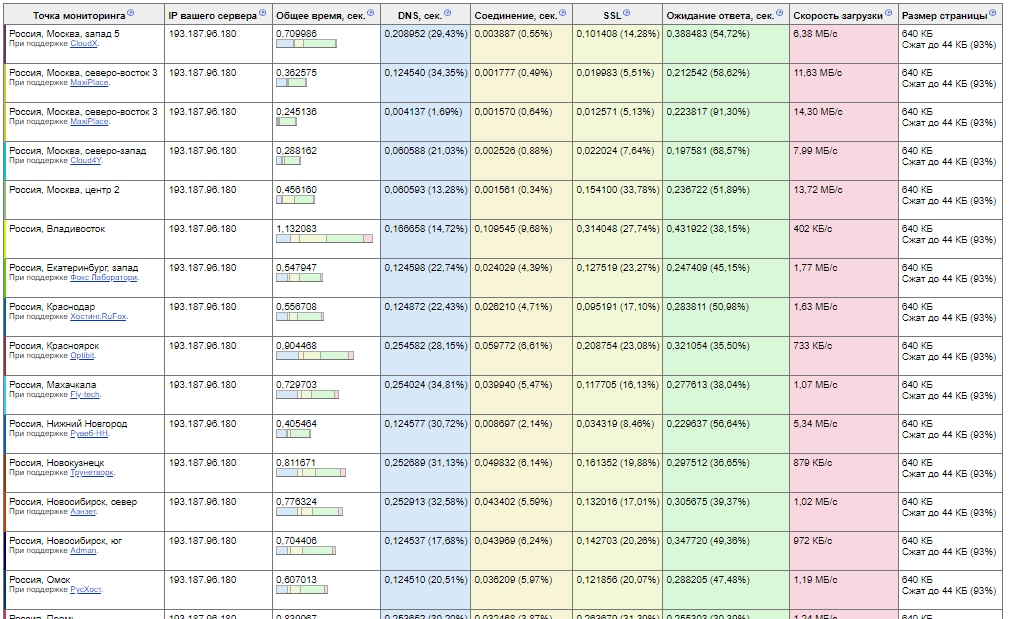Click the РусХост link under Омск

point(85,590)
